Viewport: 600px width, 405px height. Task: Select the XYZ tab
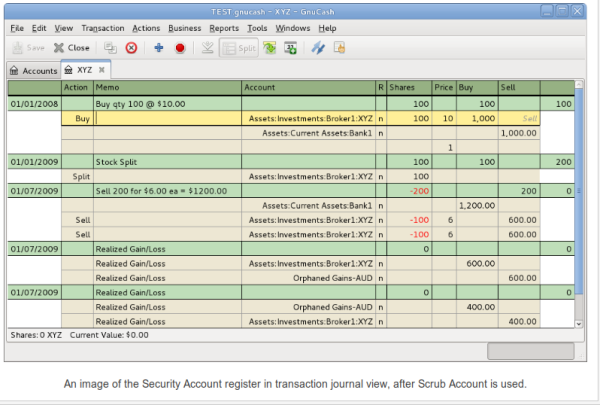click(x=85, y=70)
